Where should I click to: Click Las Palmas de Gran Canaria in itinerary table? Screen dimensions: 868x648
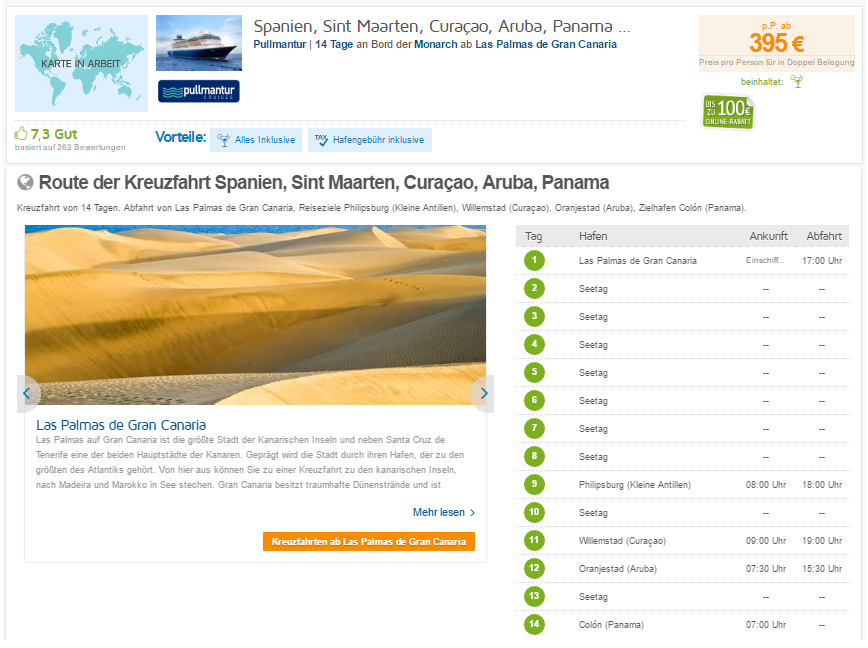tap(638, 261)
